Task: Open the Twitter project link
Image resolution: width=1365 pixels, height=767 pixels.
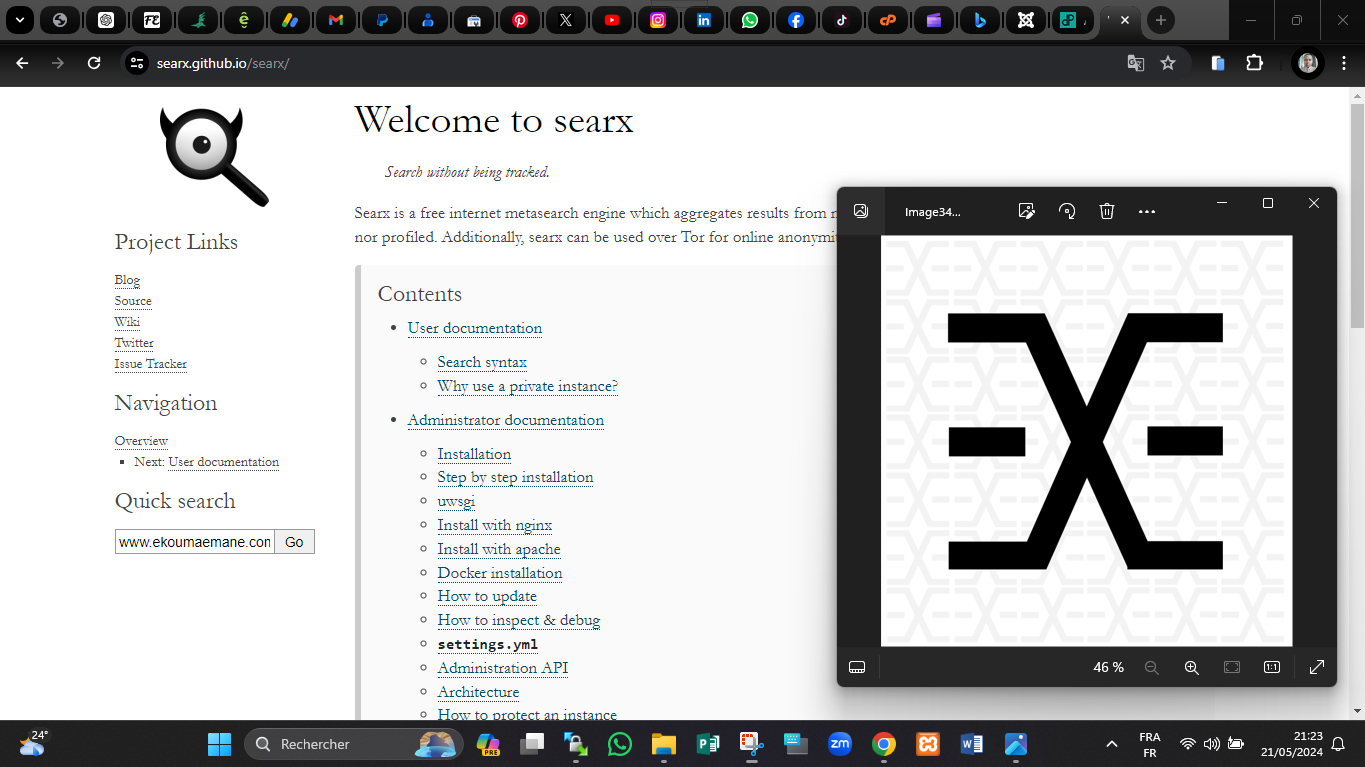Action: tap(134, 343)
